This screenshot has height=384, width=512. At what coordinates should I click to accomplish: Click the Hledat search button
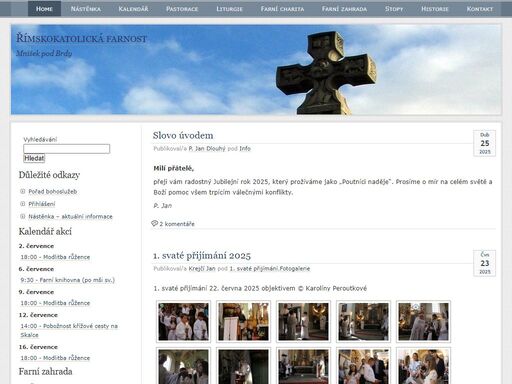click(34, 158)
